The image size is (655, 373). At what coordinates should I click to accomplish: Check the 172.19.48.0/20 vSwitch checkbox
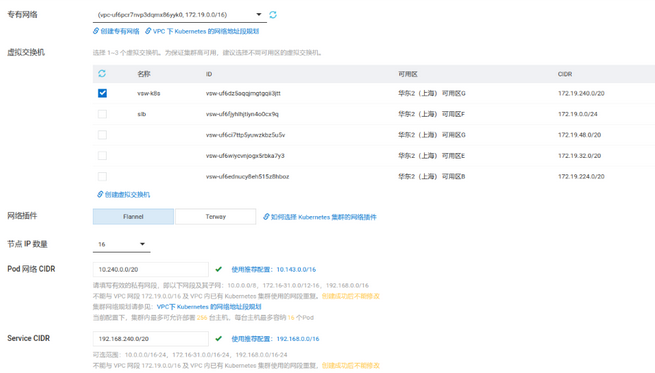(x=102, y=135)
